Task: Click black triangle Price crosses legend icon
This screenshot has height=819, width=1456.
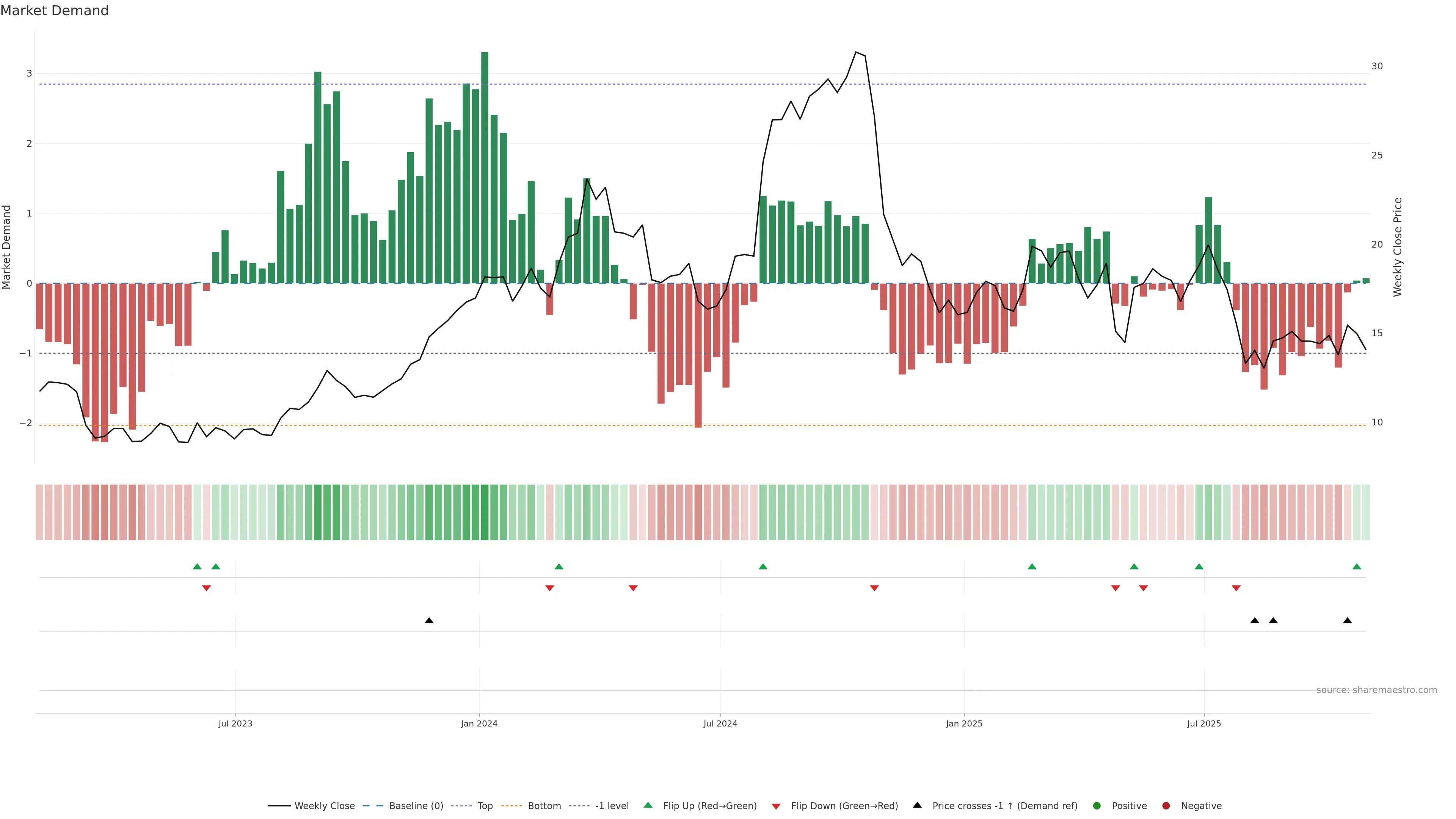Action: click(917, 805)
